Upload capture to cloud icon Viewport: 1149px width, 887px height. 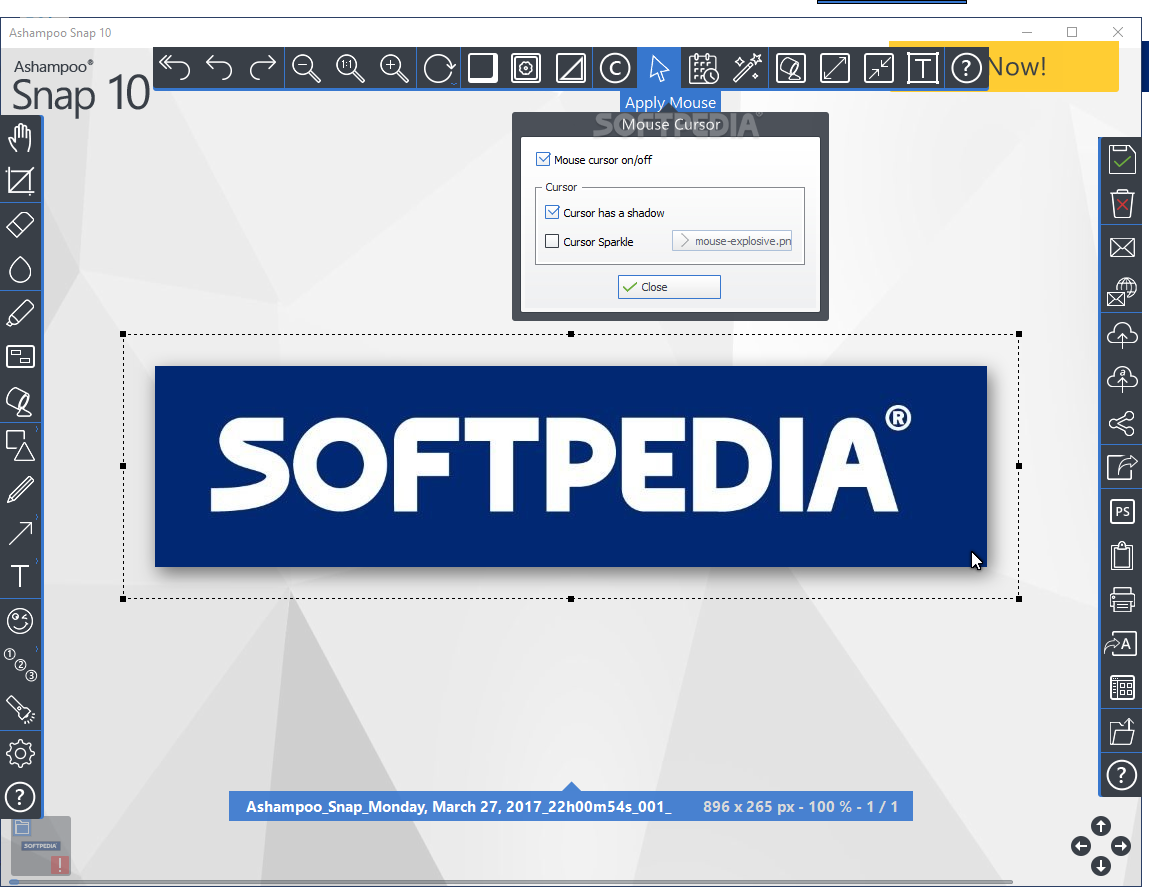pos(1122,336)
